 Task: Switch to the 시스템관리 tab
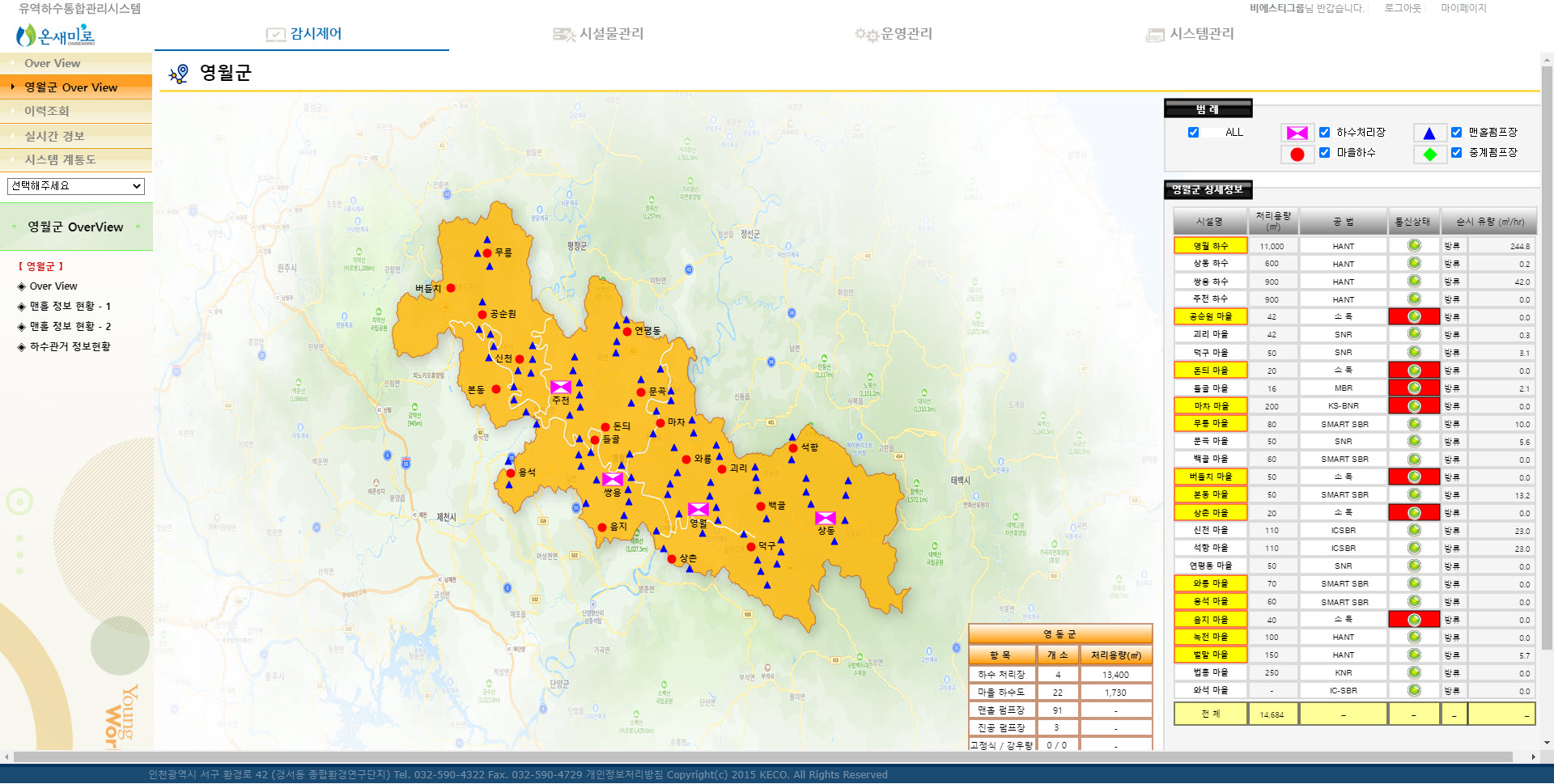[x=1190, y=34]
